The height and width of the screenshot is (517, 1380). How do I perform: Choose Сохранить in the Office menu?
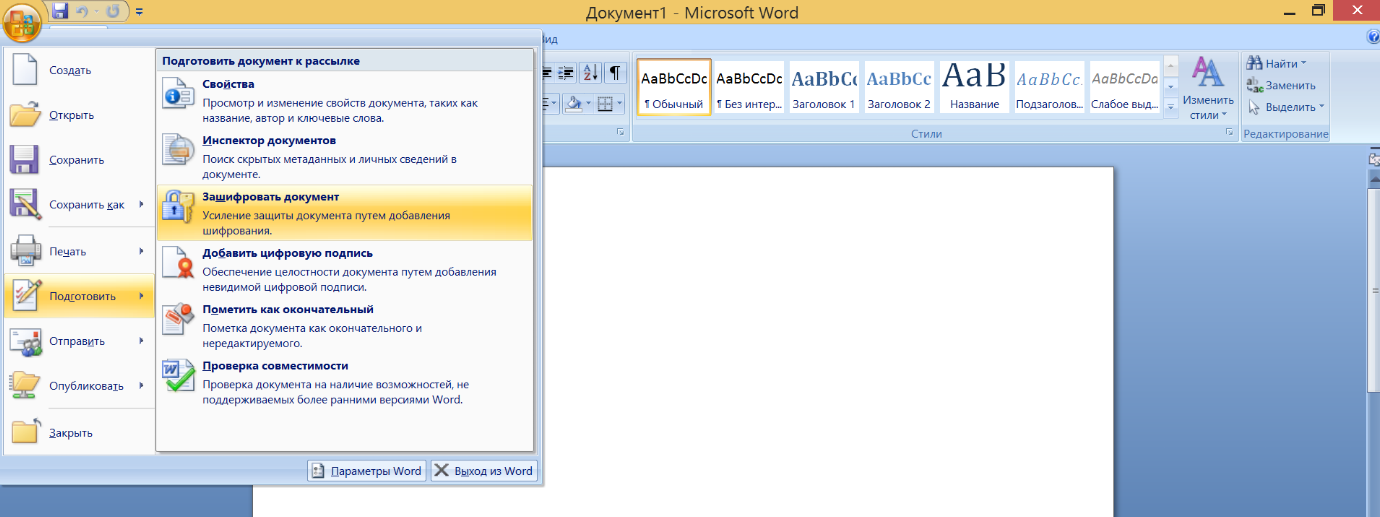[x=79, y=160]
